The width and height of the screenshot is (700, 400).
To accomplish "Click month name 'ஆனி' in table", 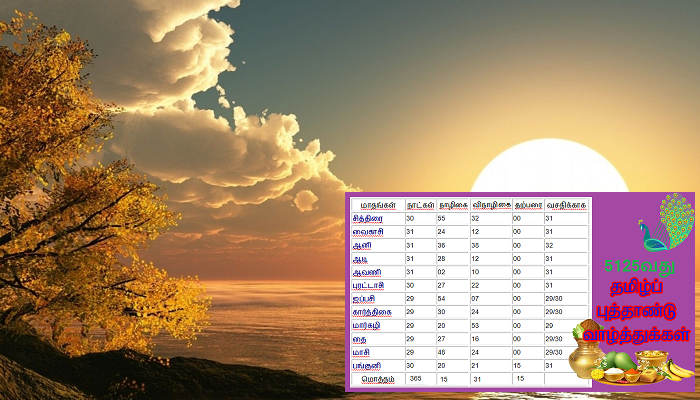I will [x=362, y=246].
